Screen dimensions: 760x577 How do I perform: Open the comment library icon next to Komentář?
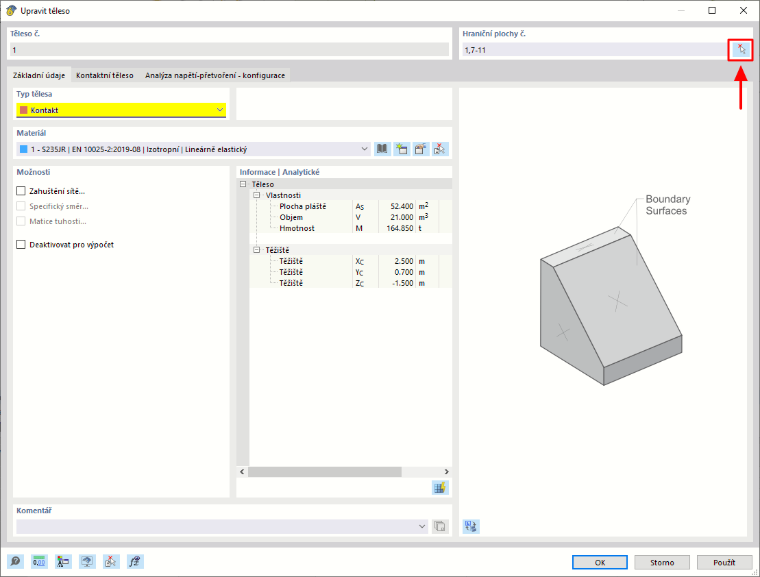440,526
